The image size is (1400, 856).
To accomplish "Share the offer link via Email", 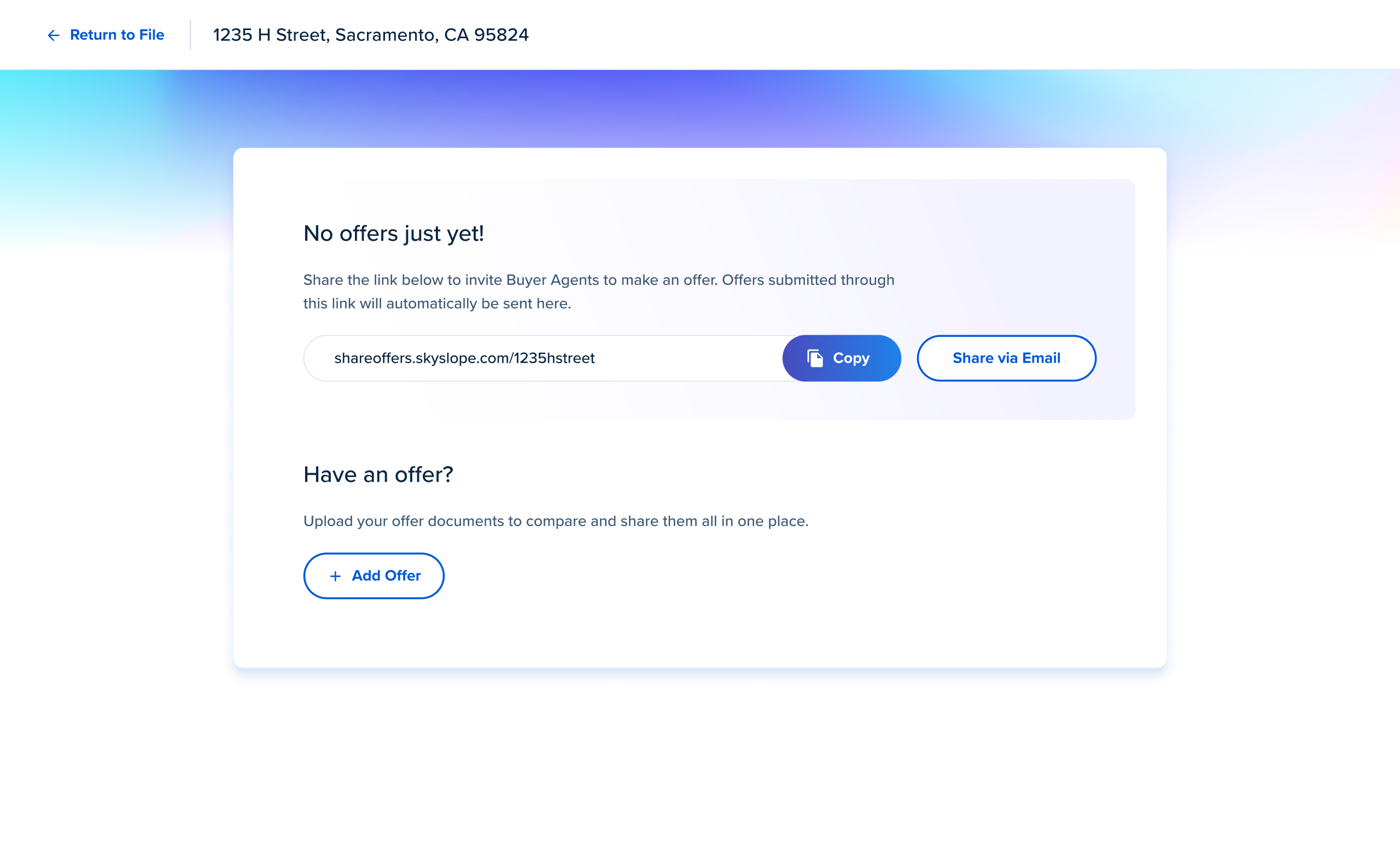I will (x=1006, y=358).
